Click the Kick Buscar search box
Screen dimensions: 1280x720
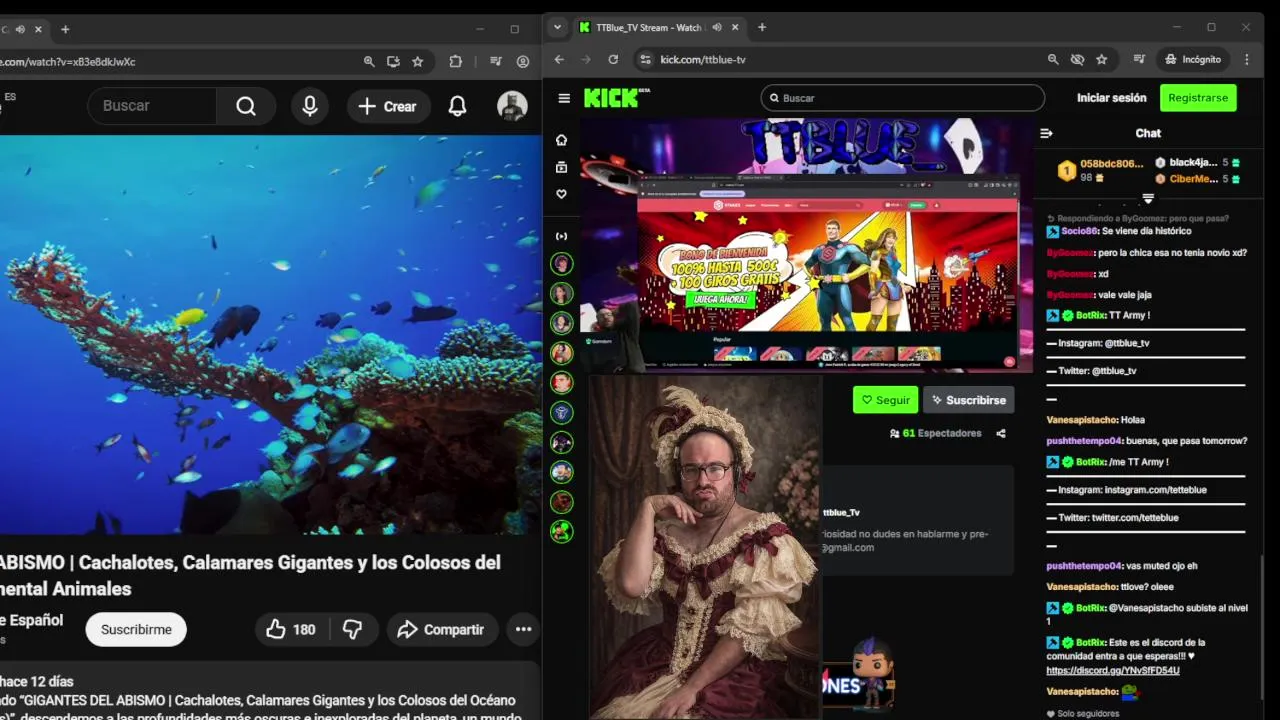(902, 98)
